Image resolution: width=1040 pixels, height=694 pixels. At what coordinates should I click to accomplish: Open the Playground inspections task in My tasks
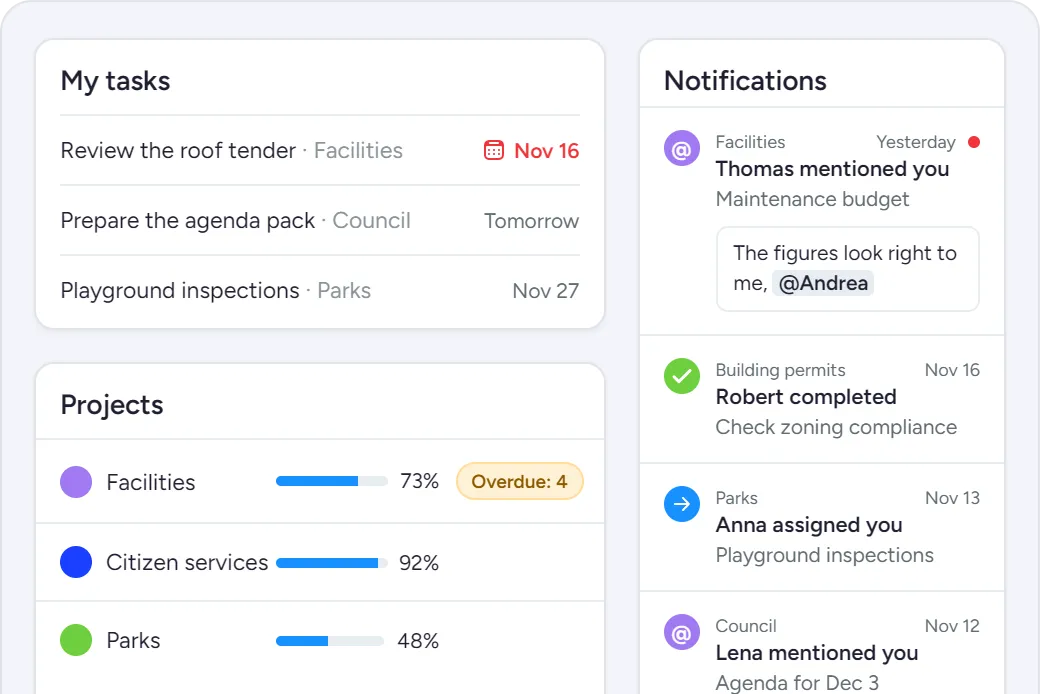tap(320, 291)
